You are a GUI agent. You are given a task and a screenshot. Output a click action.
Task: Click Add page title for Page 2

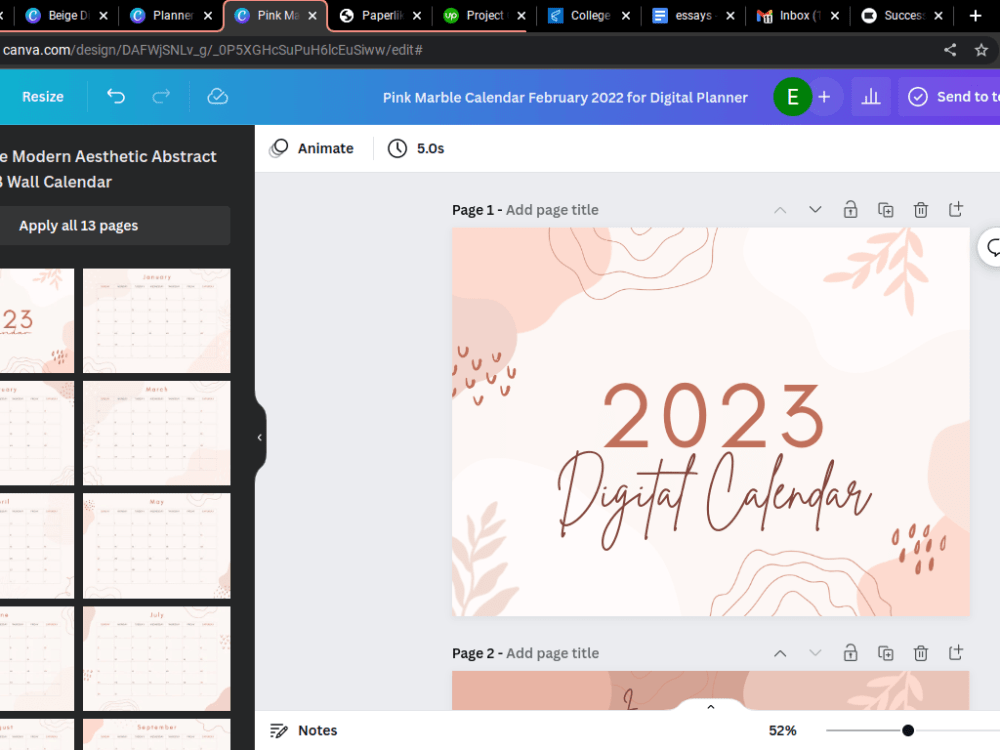tap(552, 653)
